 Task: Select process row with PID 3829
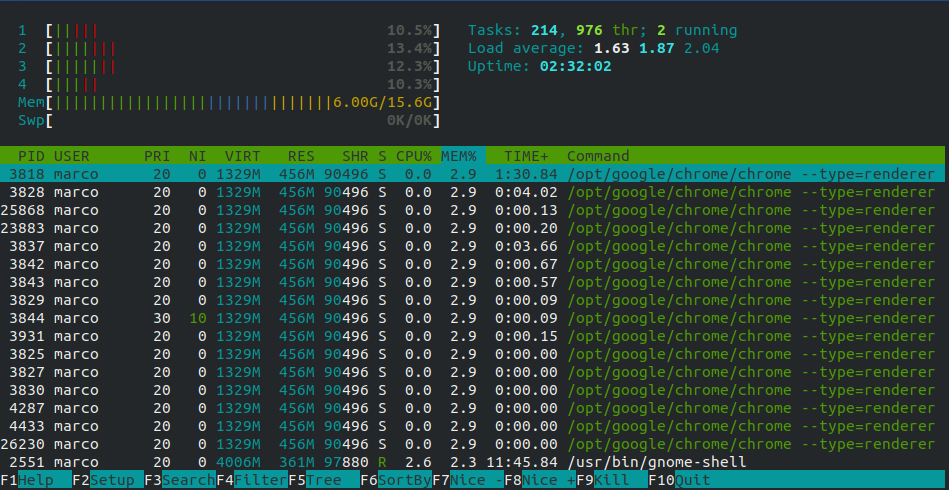(x=472, y=300)
